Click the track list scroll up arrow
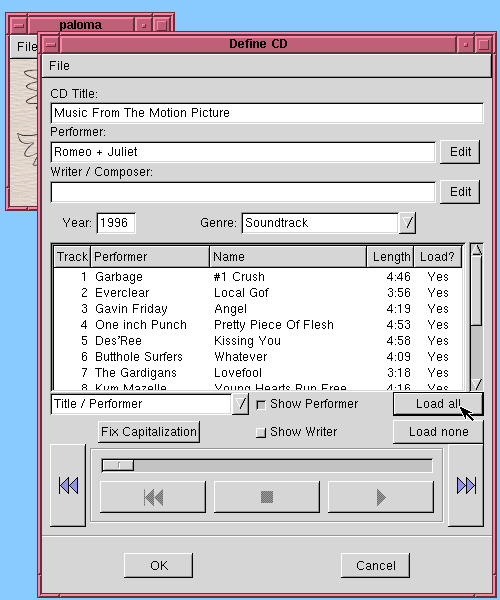500x600 pixels. (x=477, y=250)
